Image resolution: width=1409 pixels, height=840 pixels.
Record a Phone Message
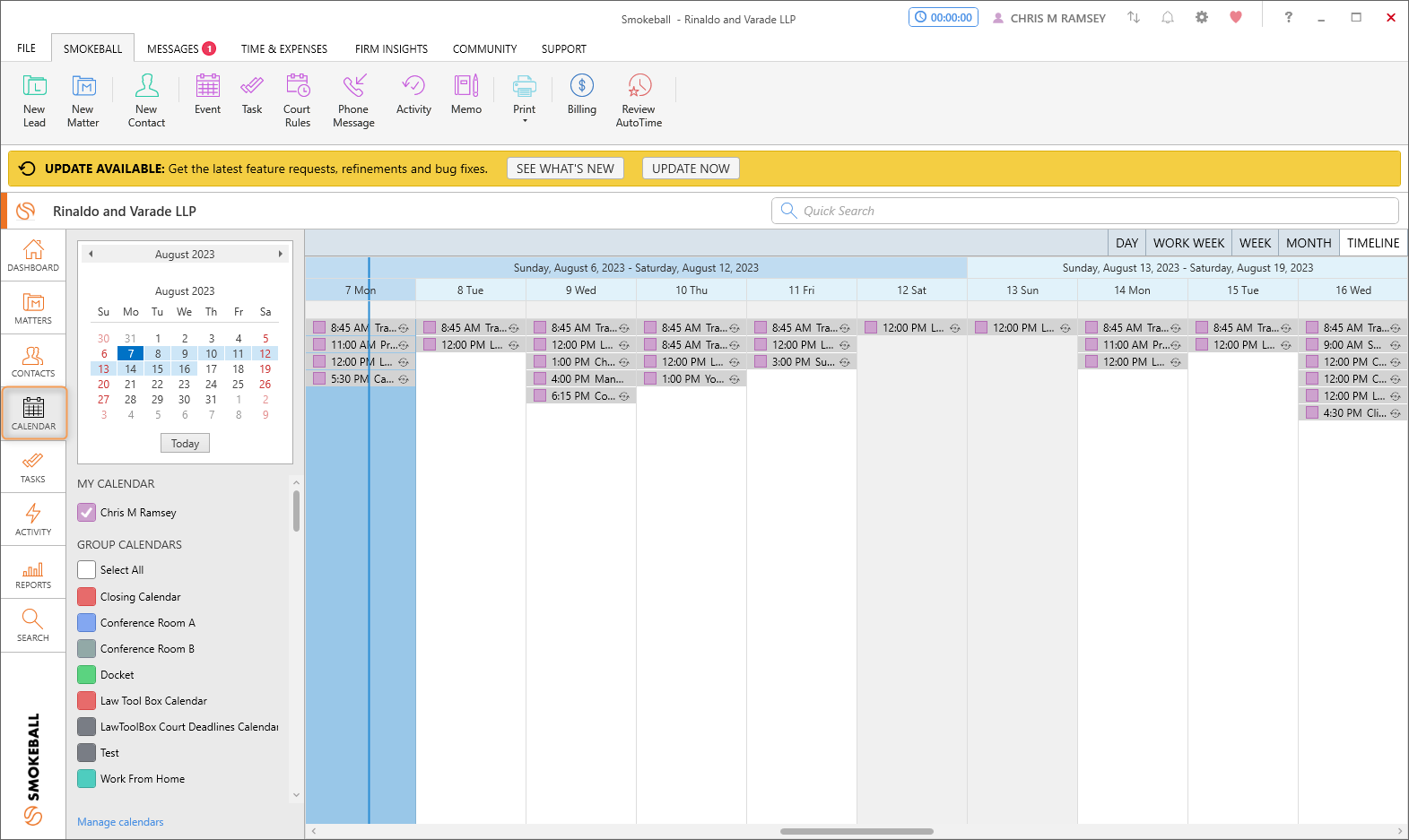click(x=353, y=100)
